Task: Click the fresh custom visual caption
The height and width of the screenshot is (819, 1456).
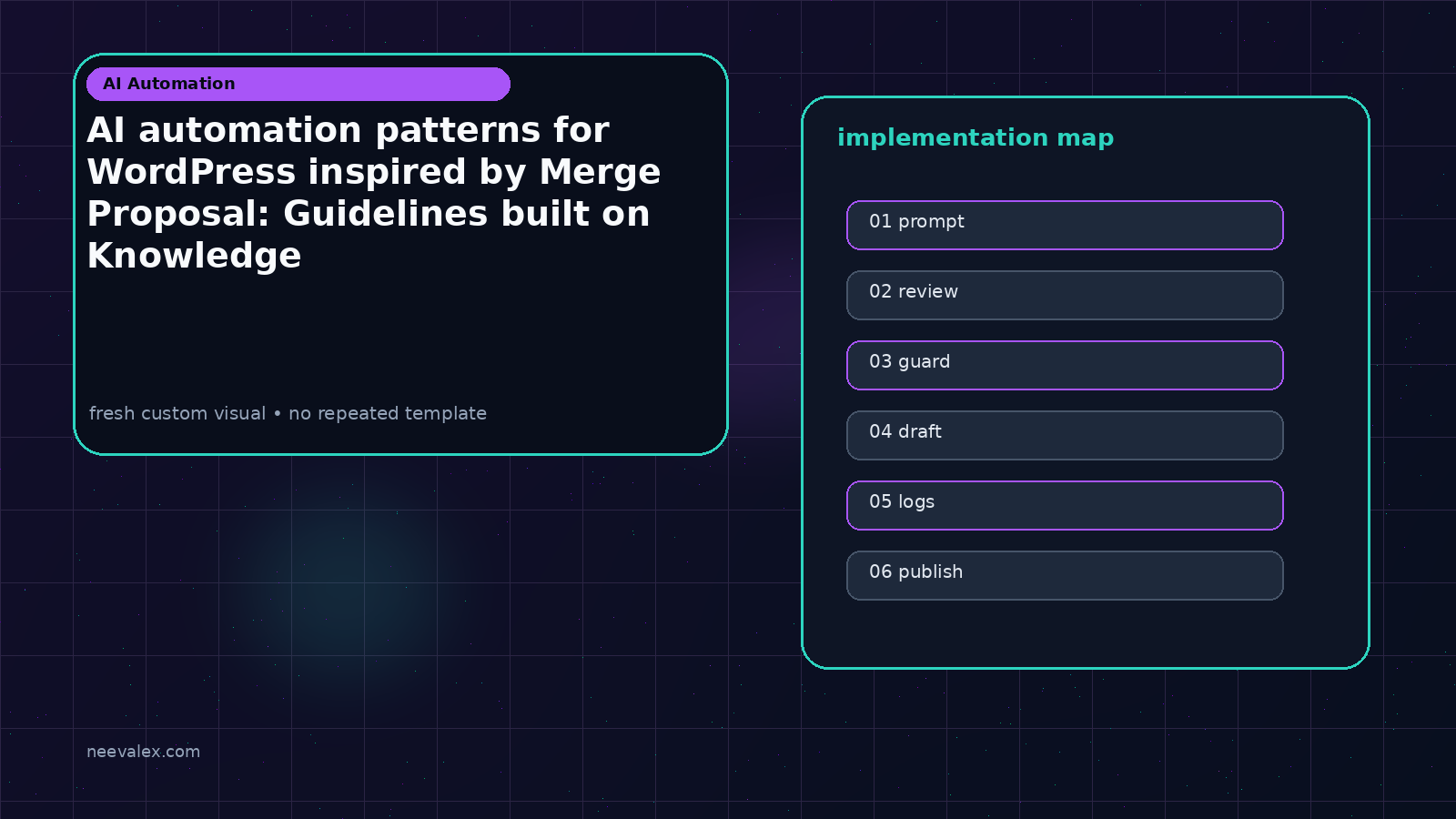Action: [x=288, y=413]
